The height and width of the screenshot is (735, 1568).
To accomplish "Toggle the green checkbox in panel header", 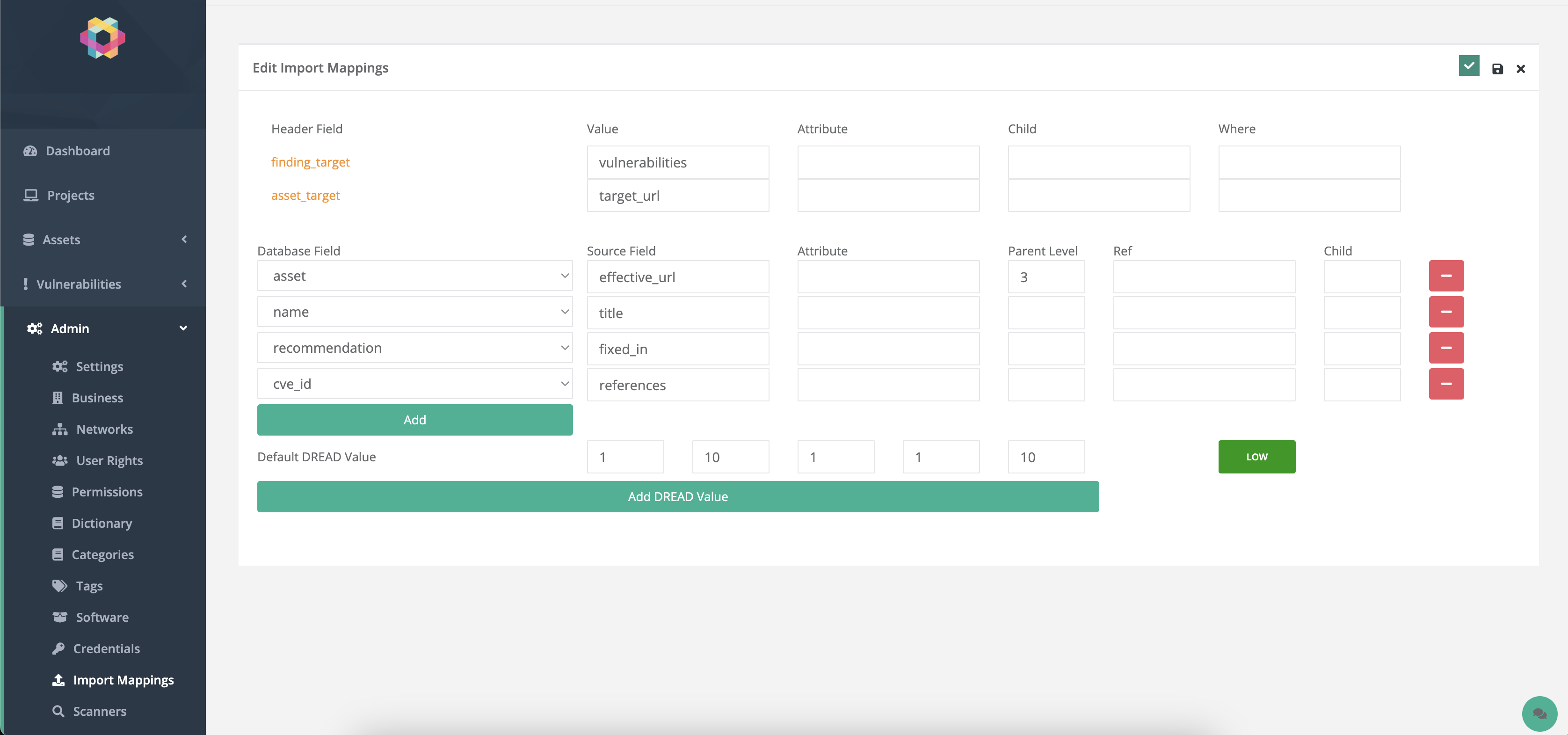I will 1469,65.
